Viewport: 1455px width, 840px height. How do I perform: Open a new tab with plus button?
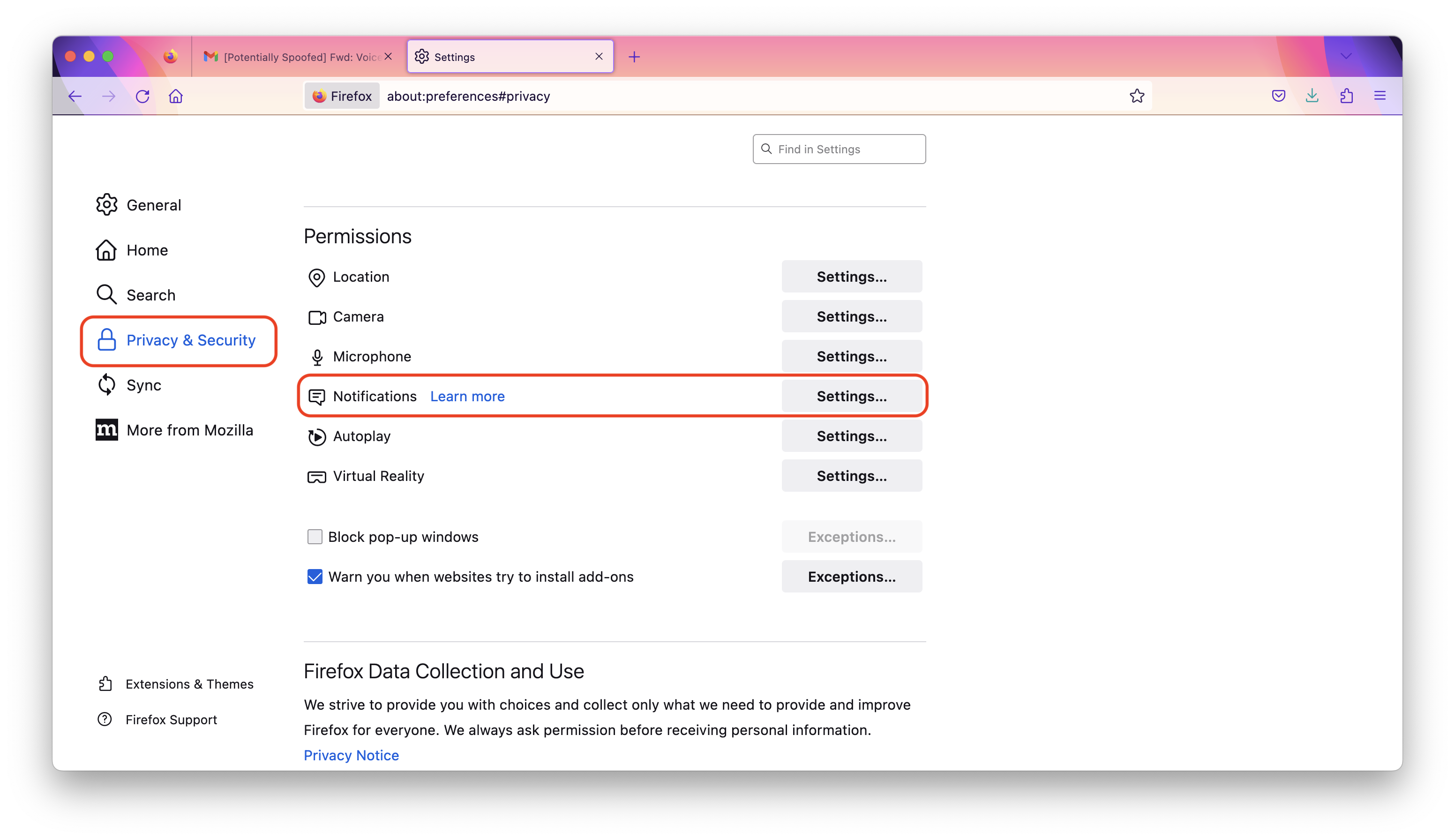pos(634,57)
